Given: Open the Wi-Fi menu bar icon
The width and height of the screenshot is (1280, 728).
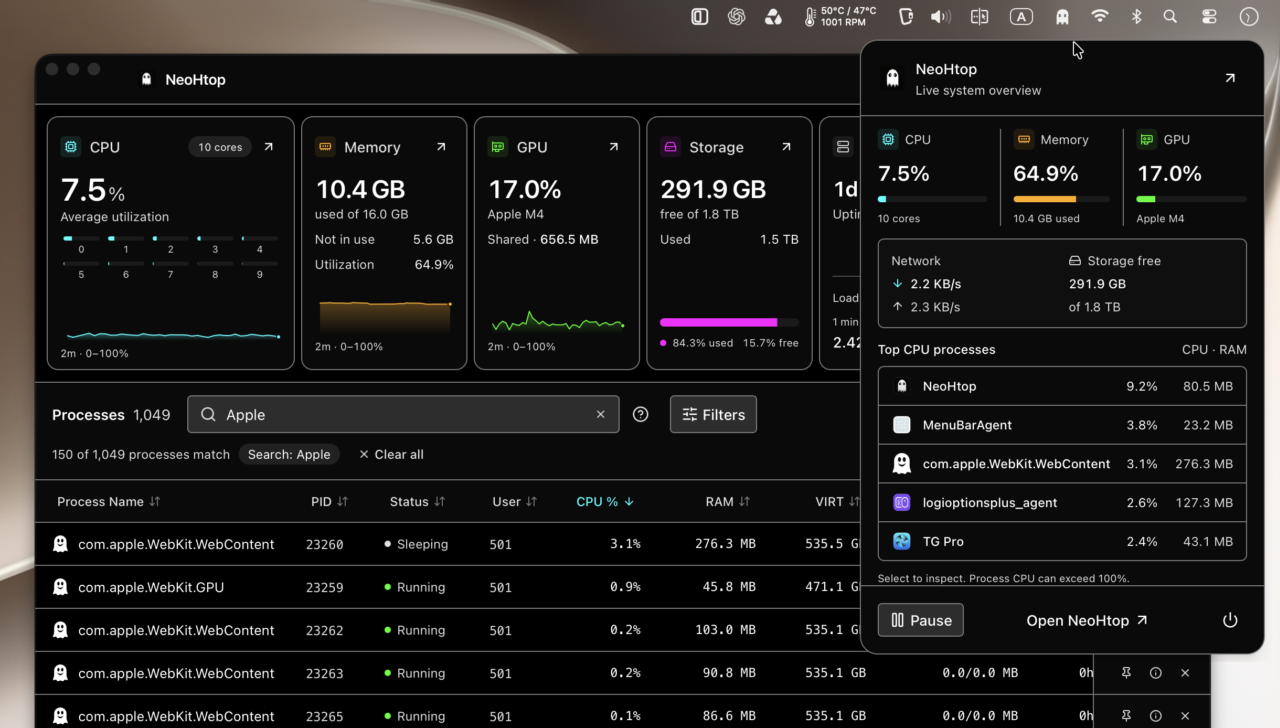Looking at the screenshot, I should point(1100,16).
